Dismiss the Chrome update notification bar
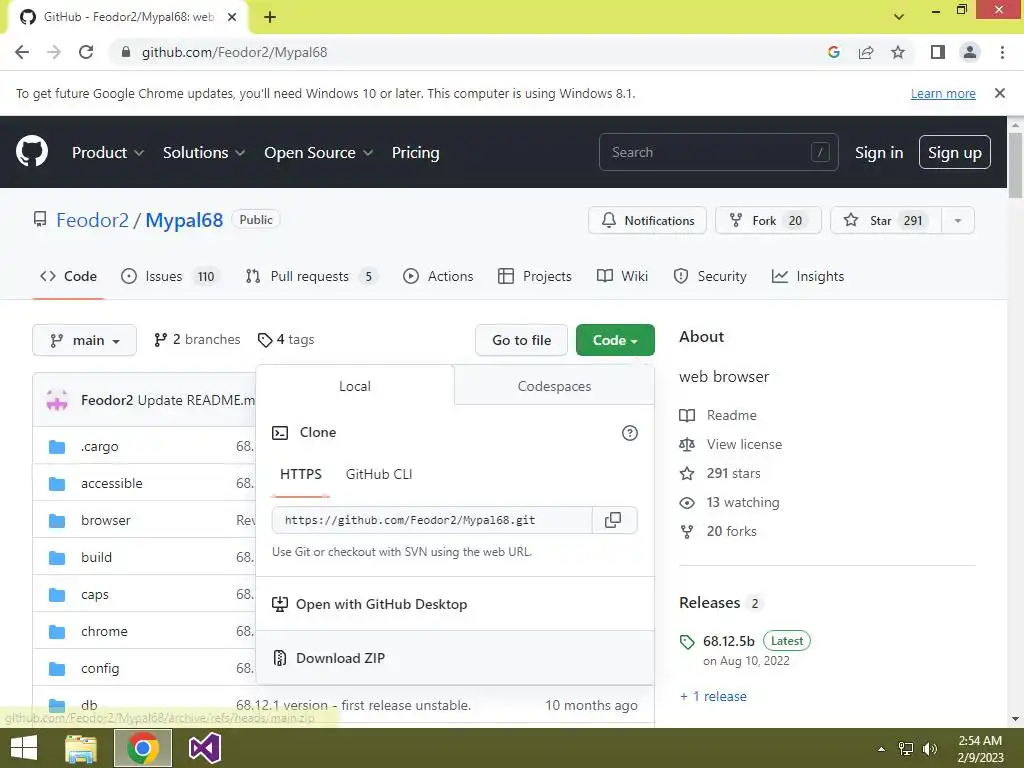The height and width of the screenshot is (768, 1024). pos(999,93)
